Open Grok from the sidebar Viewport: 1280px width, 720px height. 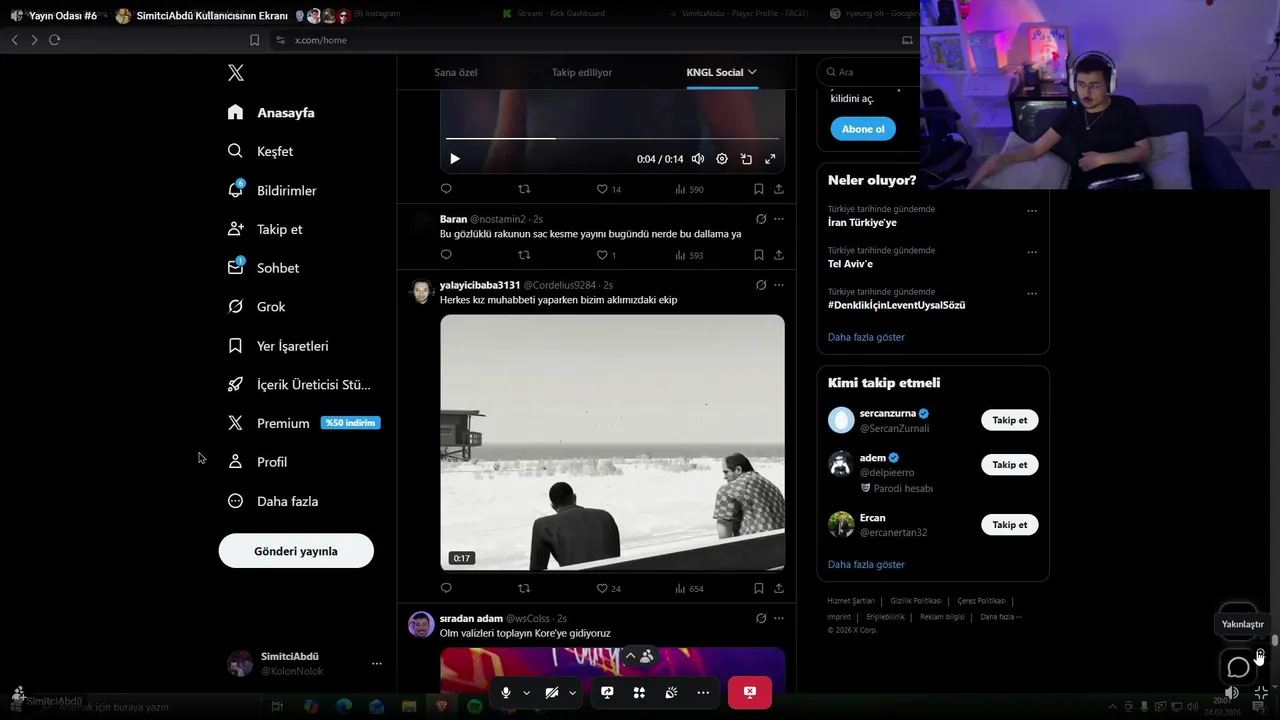pos(256,307)
